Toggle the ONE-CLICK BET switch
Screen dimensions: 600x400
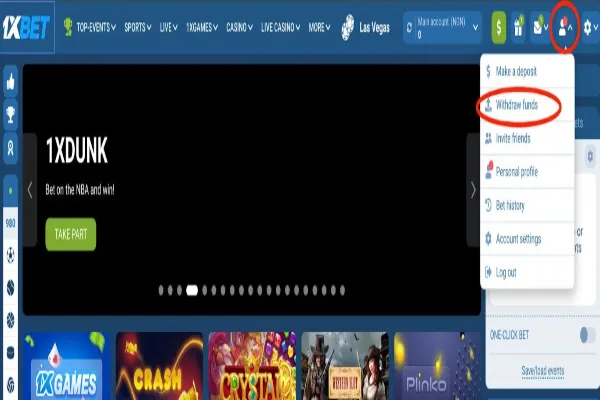587,335
